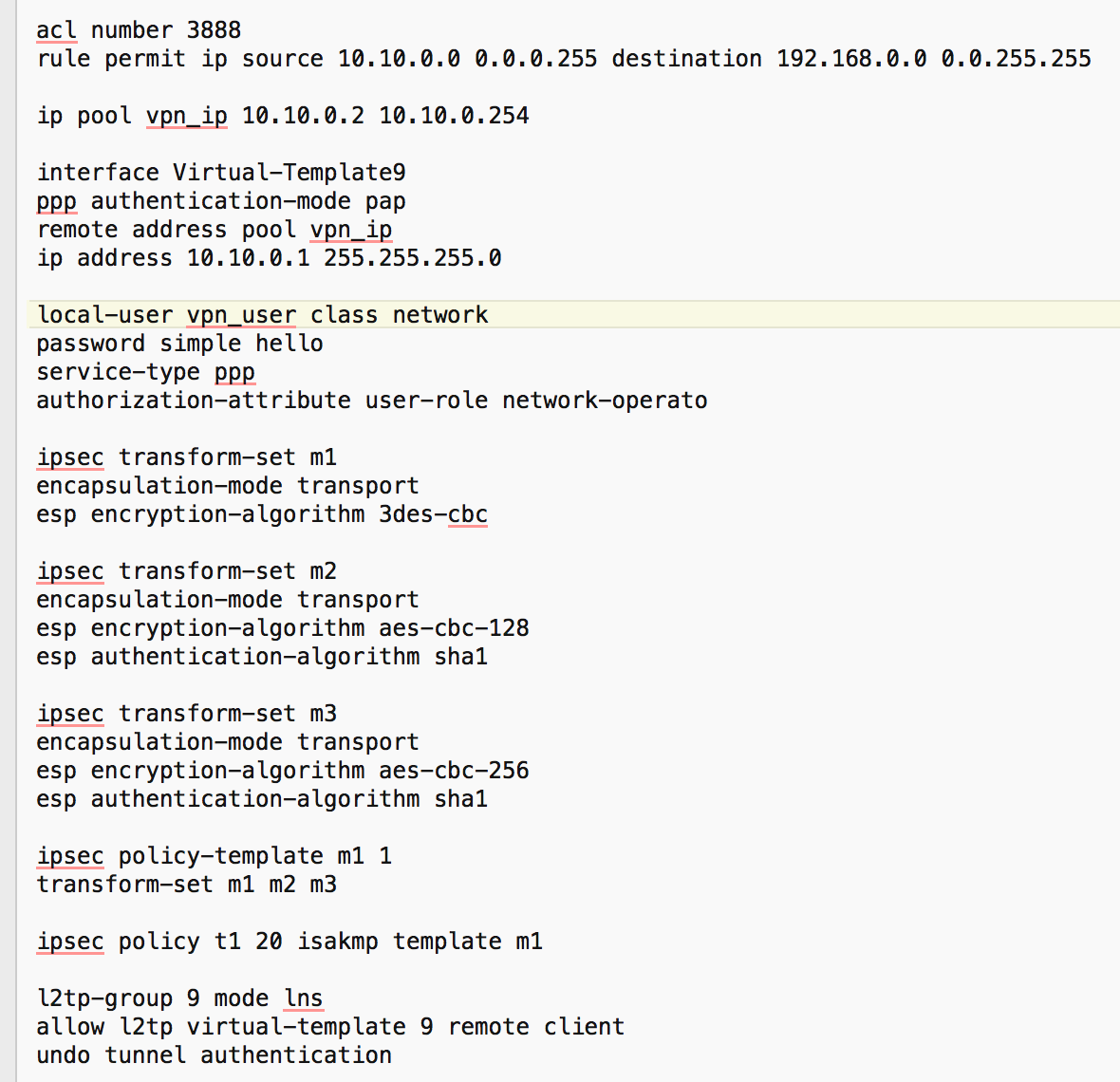Click the underlined "cbc" in "3des-cbc"
This screenshot has height=1082, width=1120.
(467, 514)
